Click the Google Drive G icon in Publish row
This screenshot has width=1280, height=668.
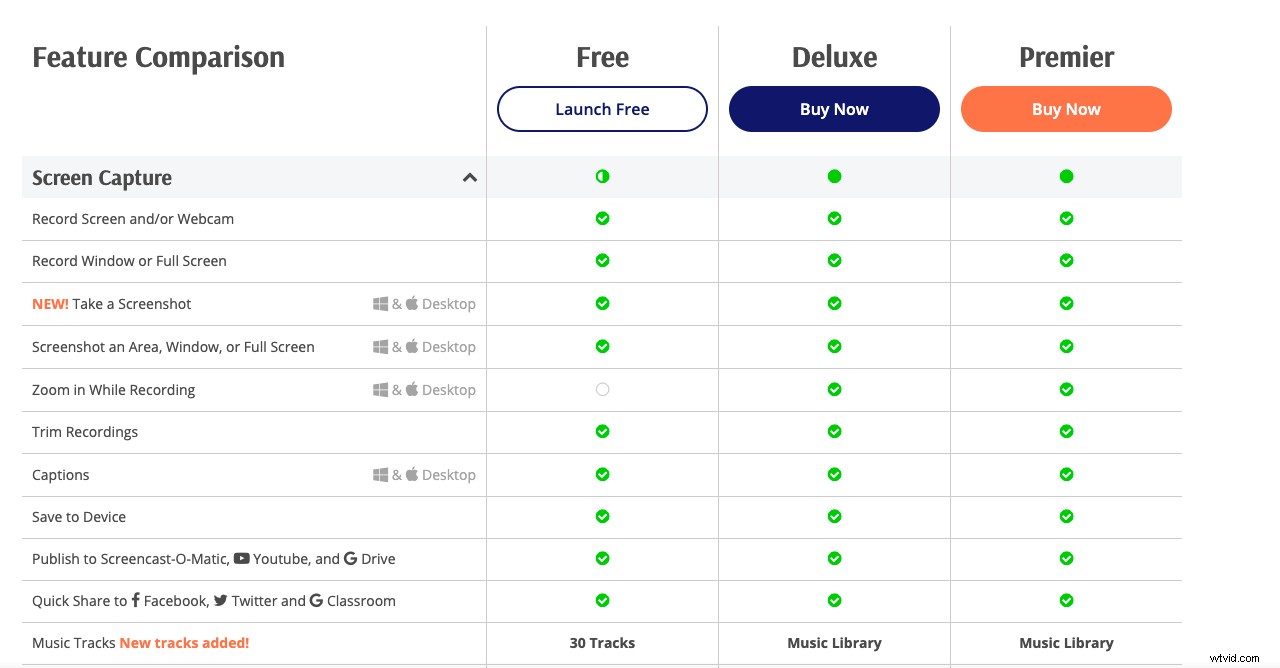tap(350, 559)
